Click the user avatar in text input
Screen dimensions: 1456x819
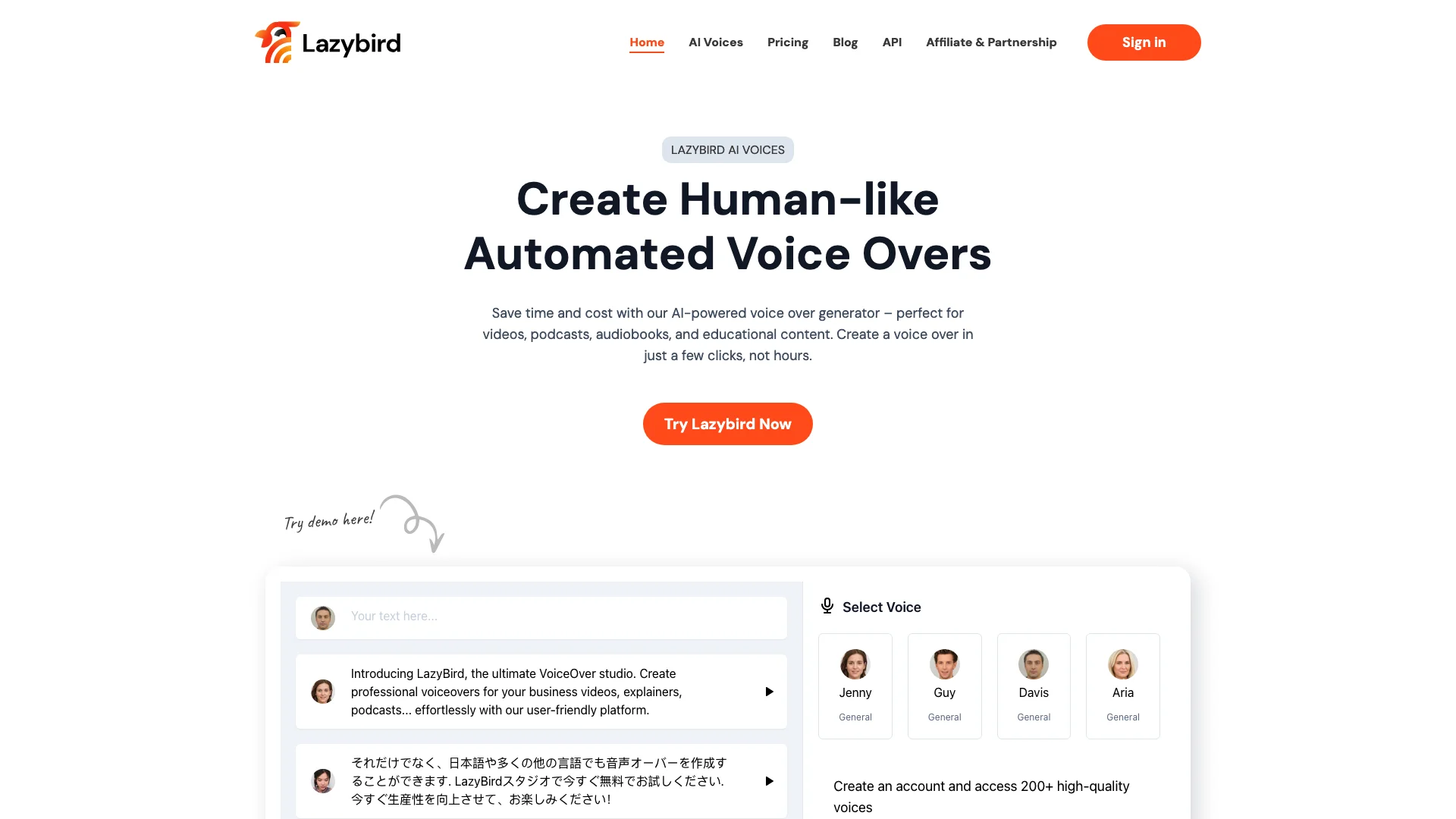click(x=324, y=616)
